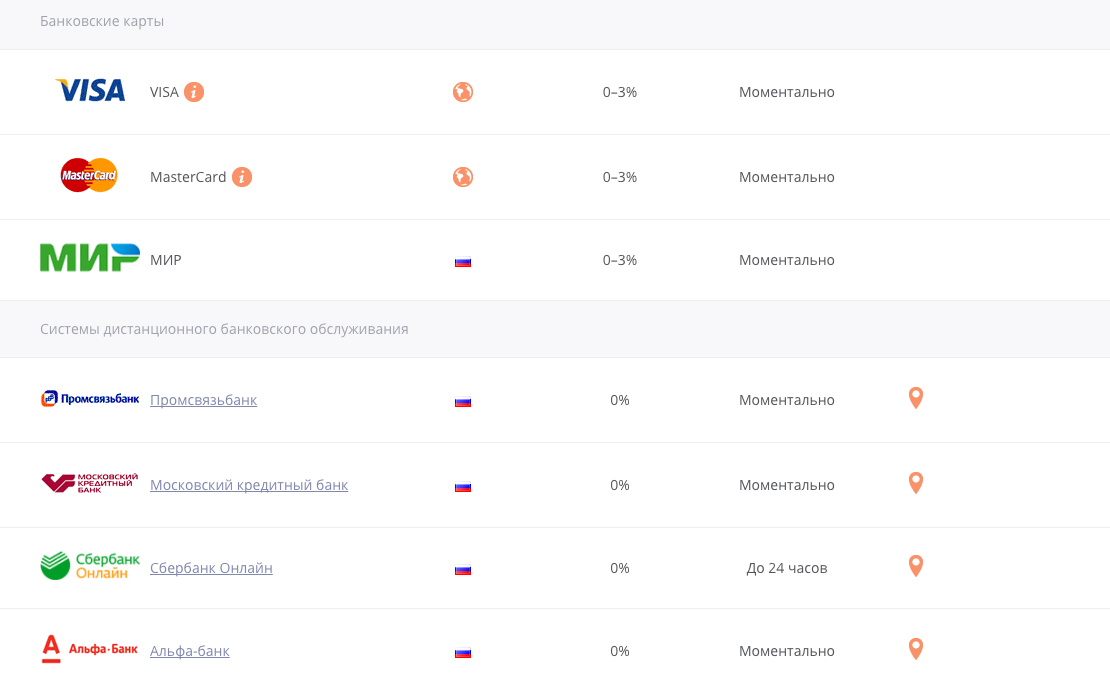1110x688 pixels.
Task: Click the green МИР card logo
Action: (90, 258)
